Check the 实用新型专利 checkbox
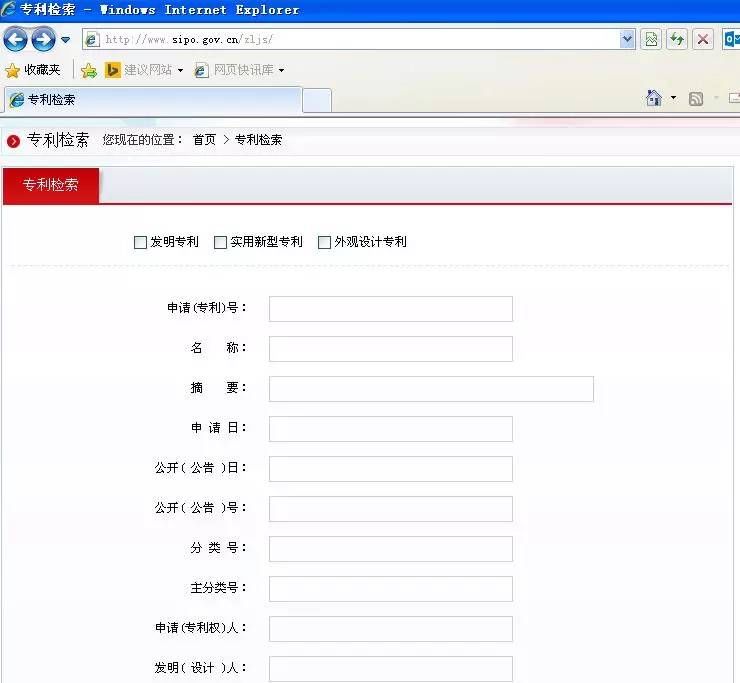Image resolution: width=740 pixels, height=683 pixels. 220,243
